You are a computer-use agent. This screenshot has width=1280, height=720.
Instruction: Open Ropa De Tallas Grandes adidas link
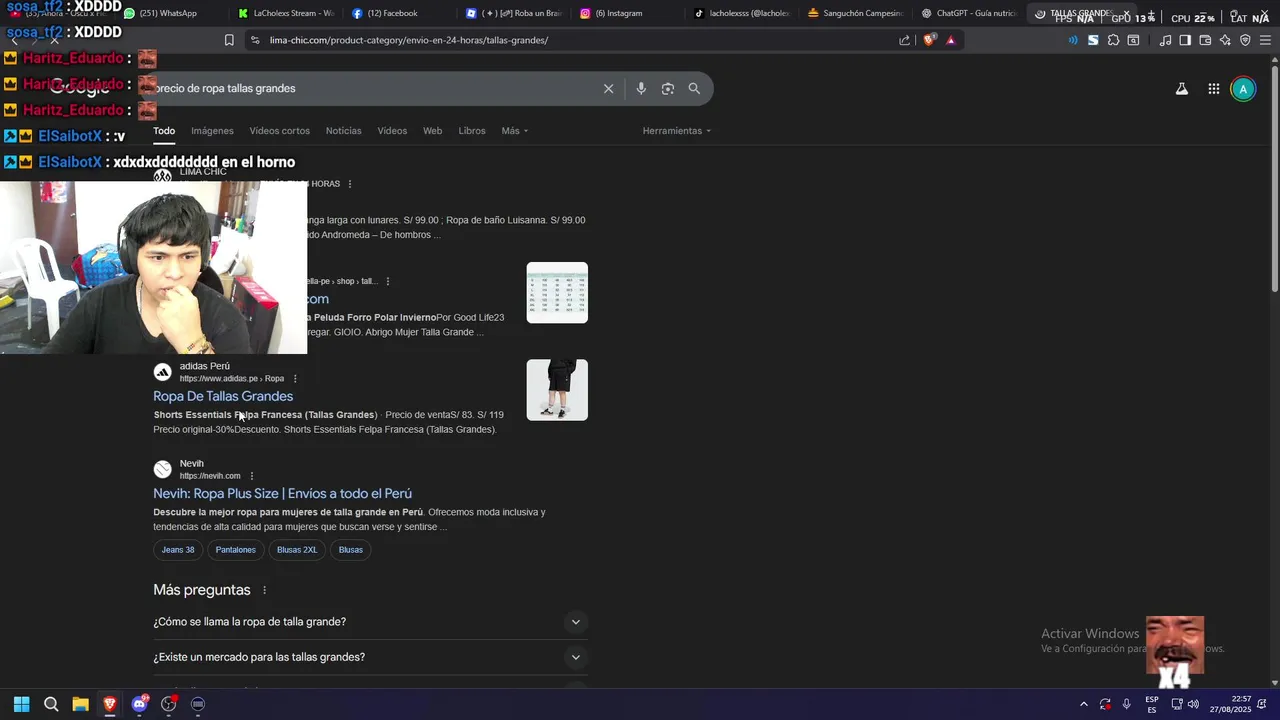pyautogui.click(x=223, y=396)
